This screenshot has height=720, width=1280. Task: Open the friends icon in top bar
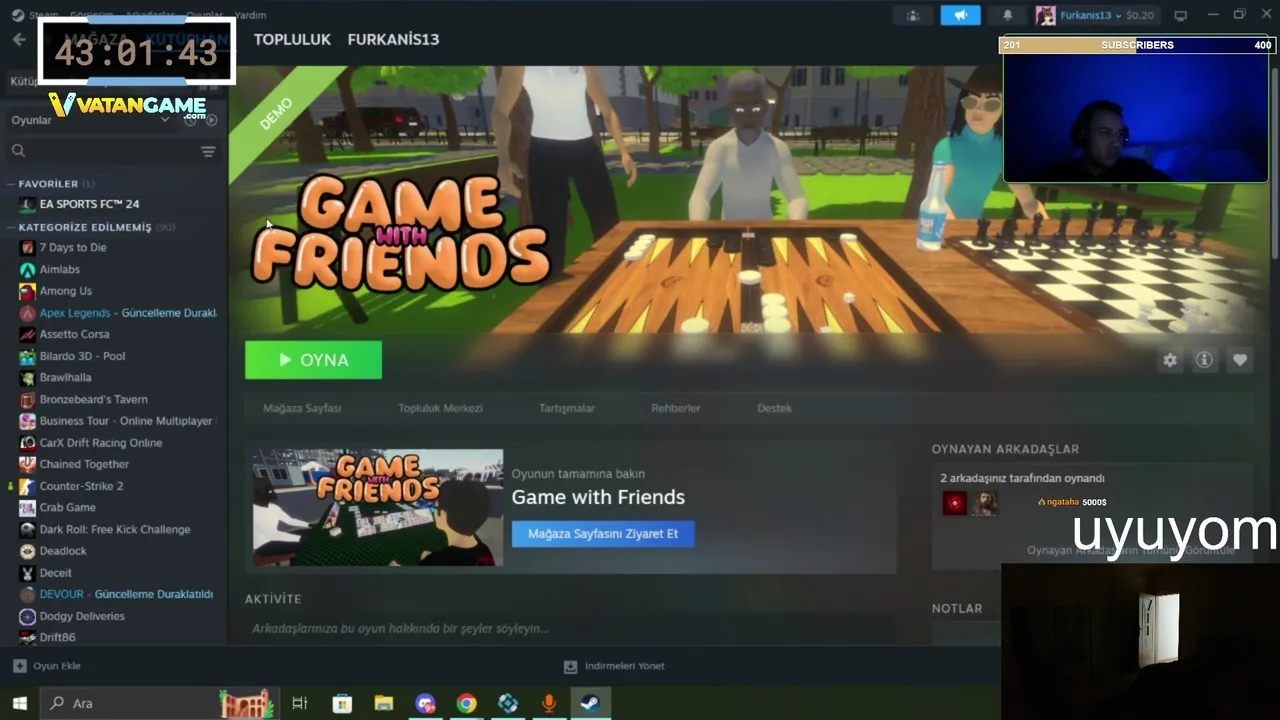click(912, 15)
